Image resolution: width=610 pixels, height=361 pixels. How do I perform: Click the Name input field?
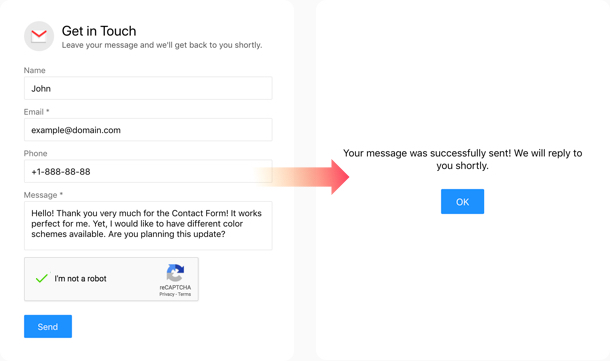148,88
